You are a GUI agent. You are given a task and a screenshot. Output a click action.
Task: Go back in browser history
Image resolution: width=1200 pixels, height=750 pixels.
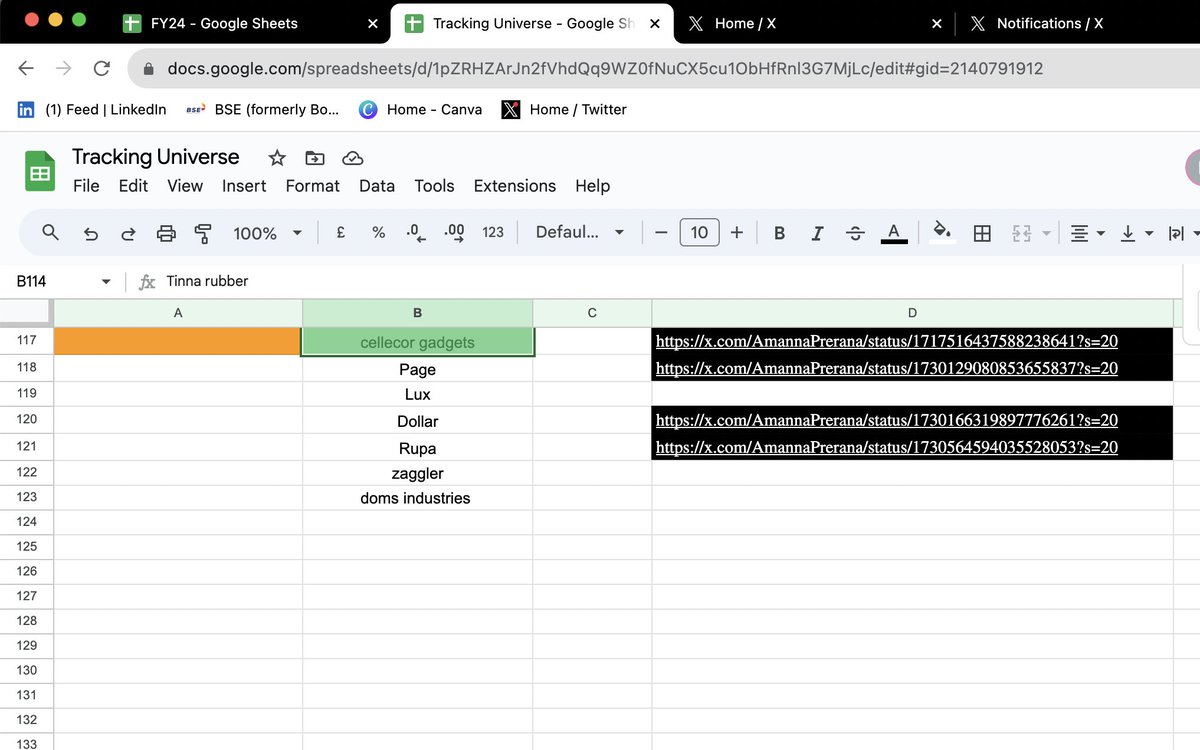click(x=27, y=68)
